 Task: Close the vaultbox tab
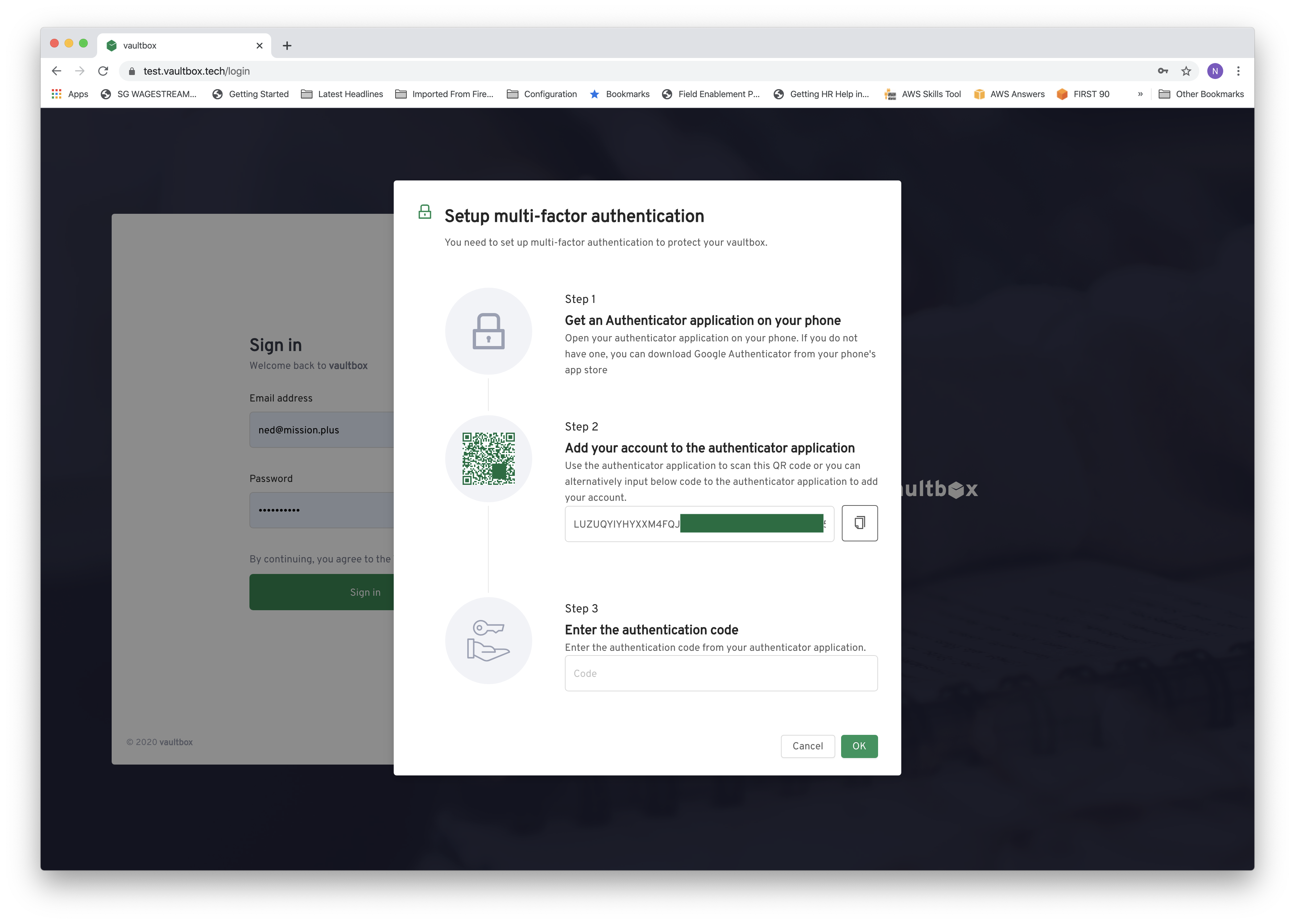coord(260,46)
